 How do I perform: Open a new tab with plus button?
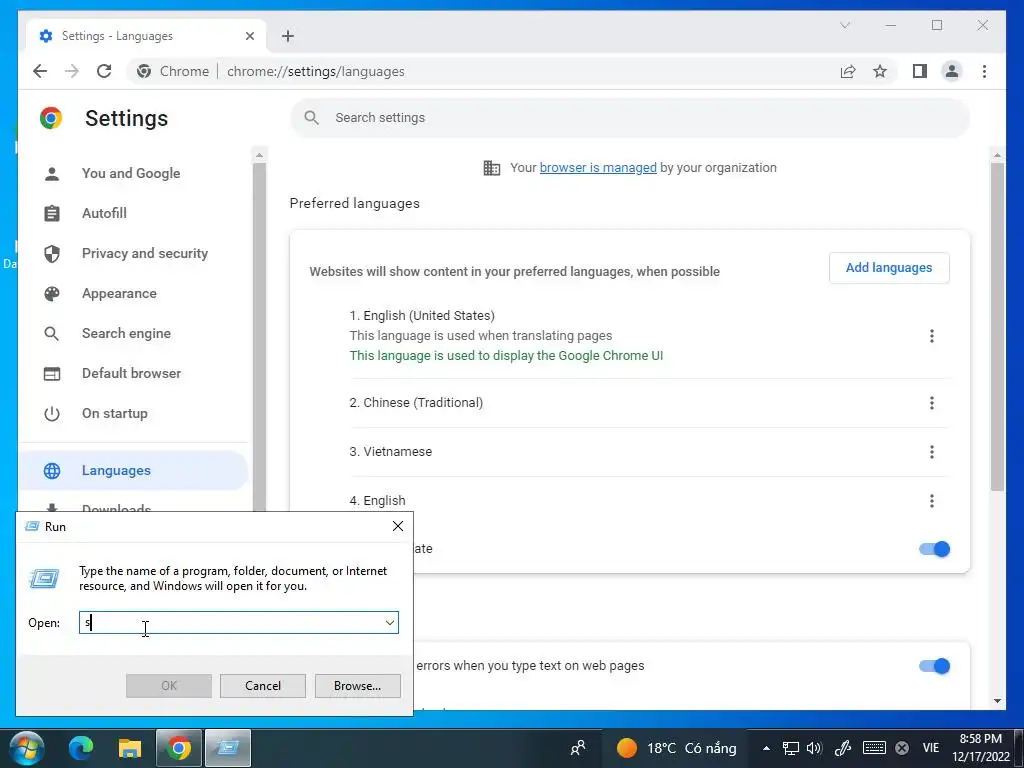288,36
